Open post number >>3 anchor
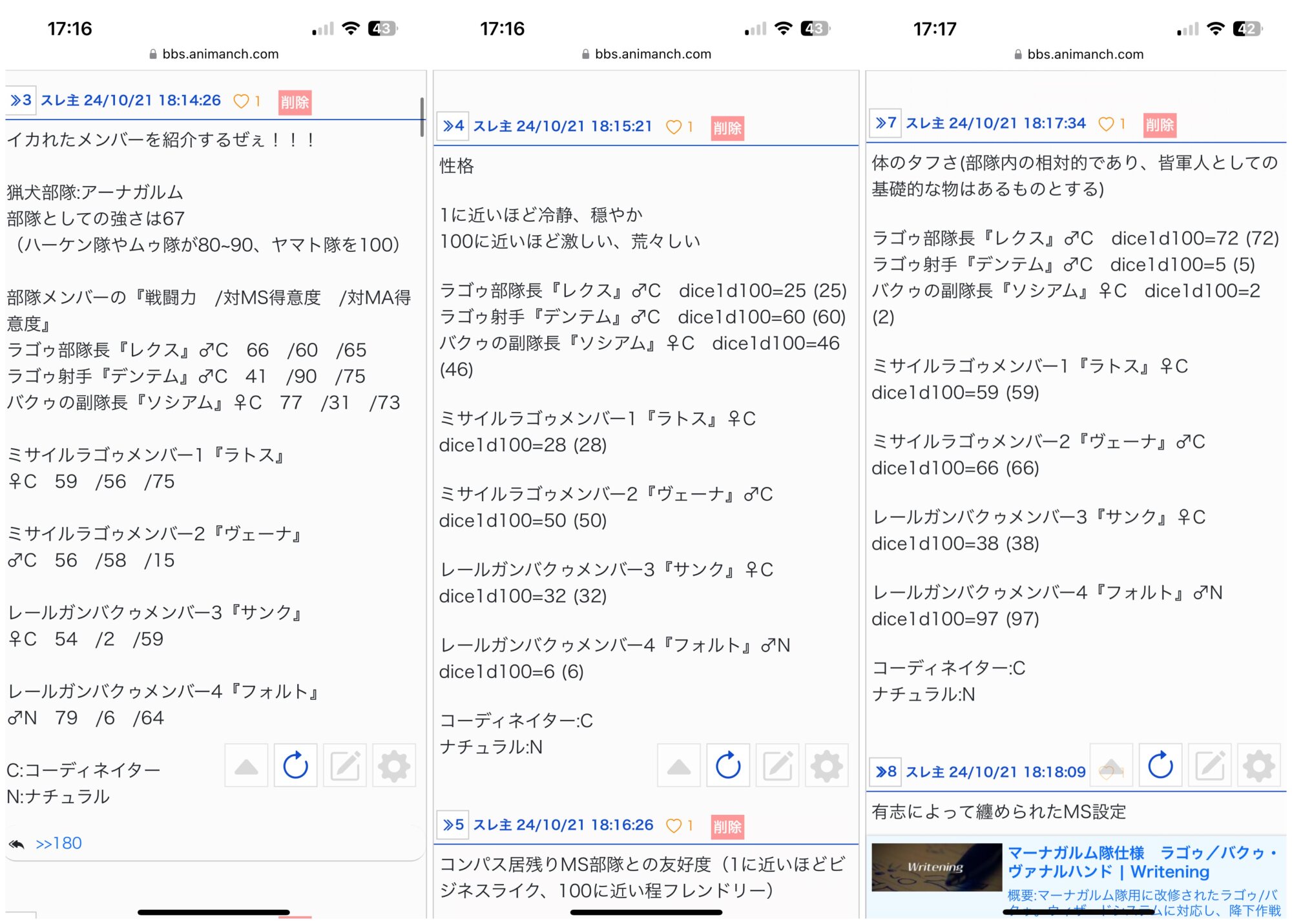1292x924 pixels. coord(21,101)
